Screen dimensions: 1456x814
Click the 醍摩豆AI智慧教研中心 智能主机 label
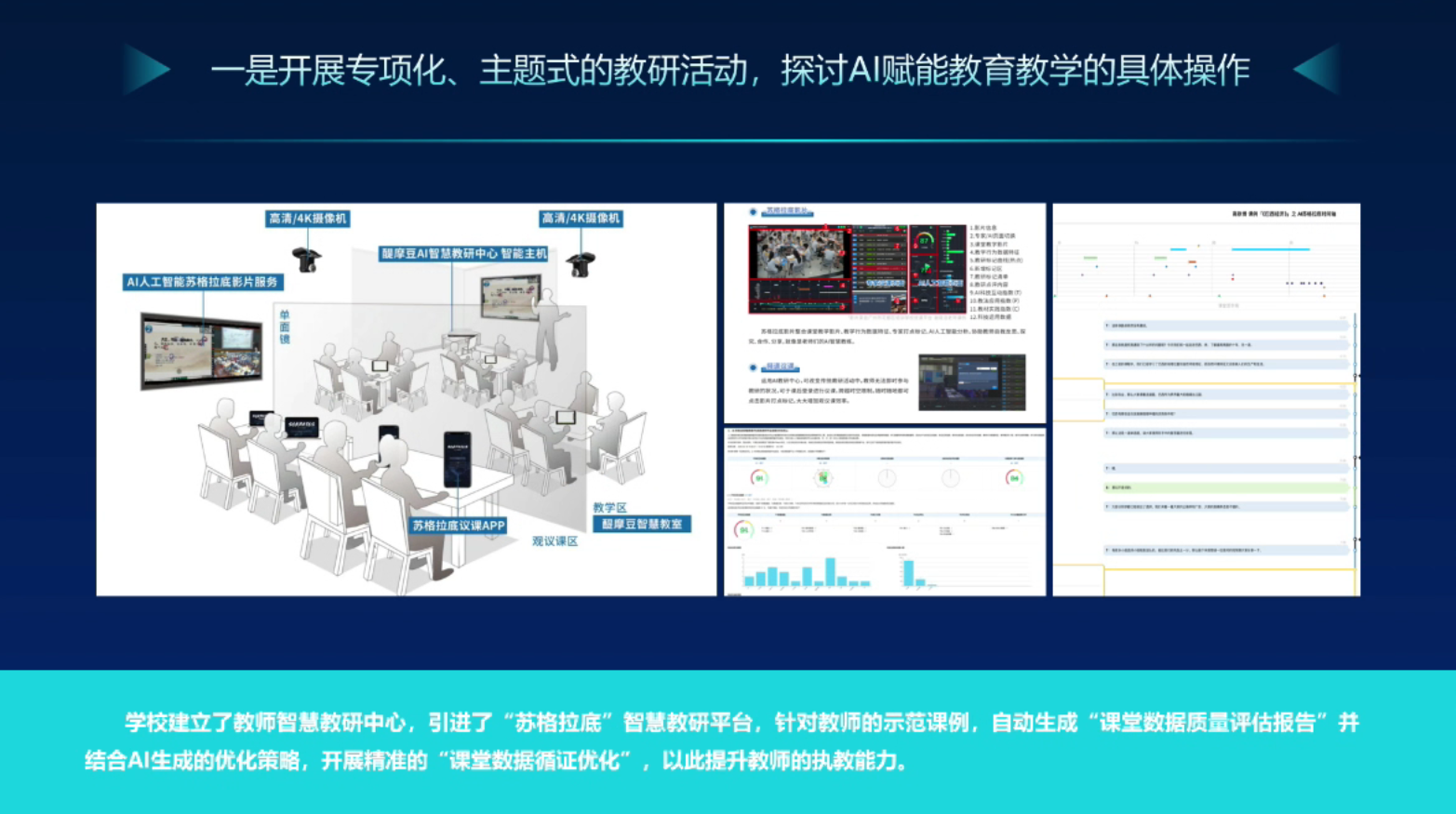click(463, 253)
